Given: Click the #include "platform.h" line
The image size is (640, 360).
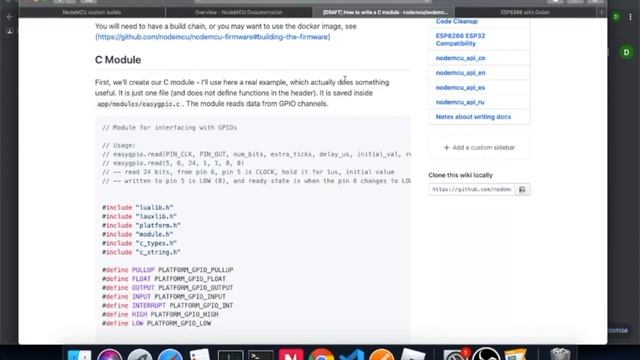Looking at the screenshot, I should (x=141, y=225).
